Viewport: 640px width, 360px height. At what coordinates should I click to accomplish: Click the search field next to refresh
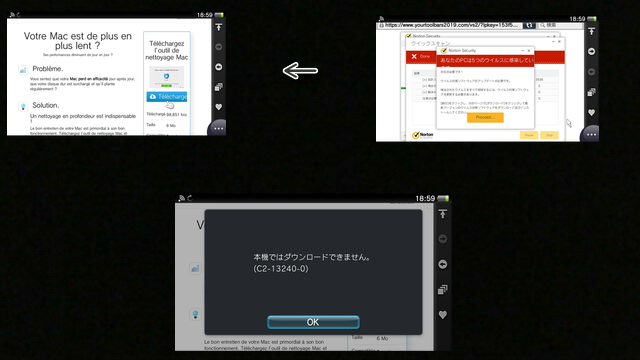tap(560, 25)
